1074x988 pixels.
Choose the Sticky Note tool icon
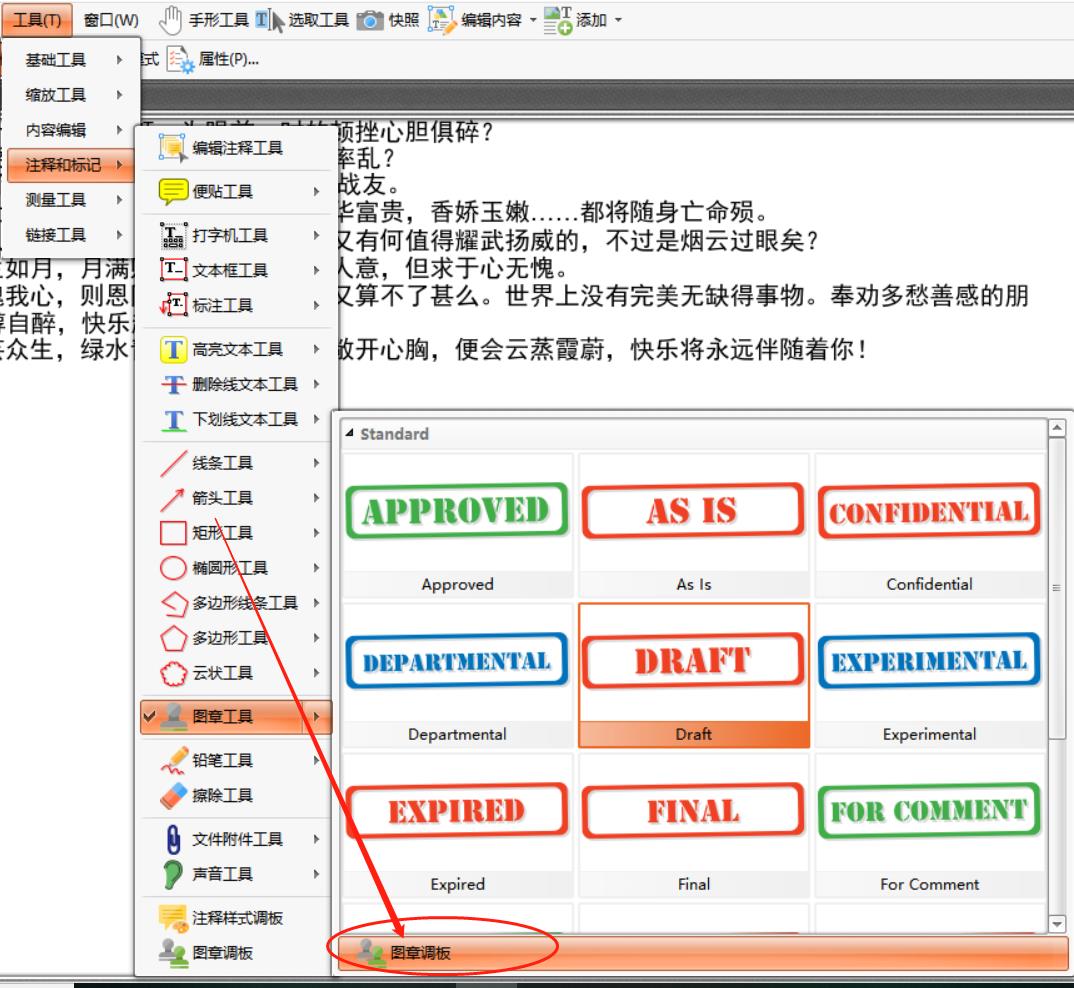173,191
